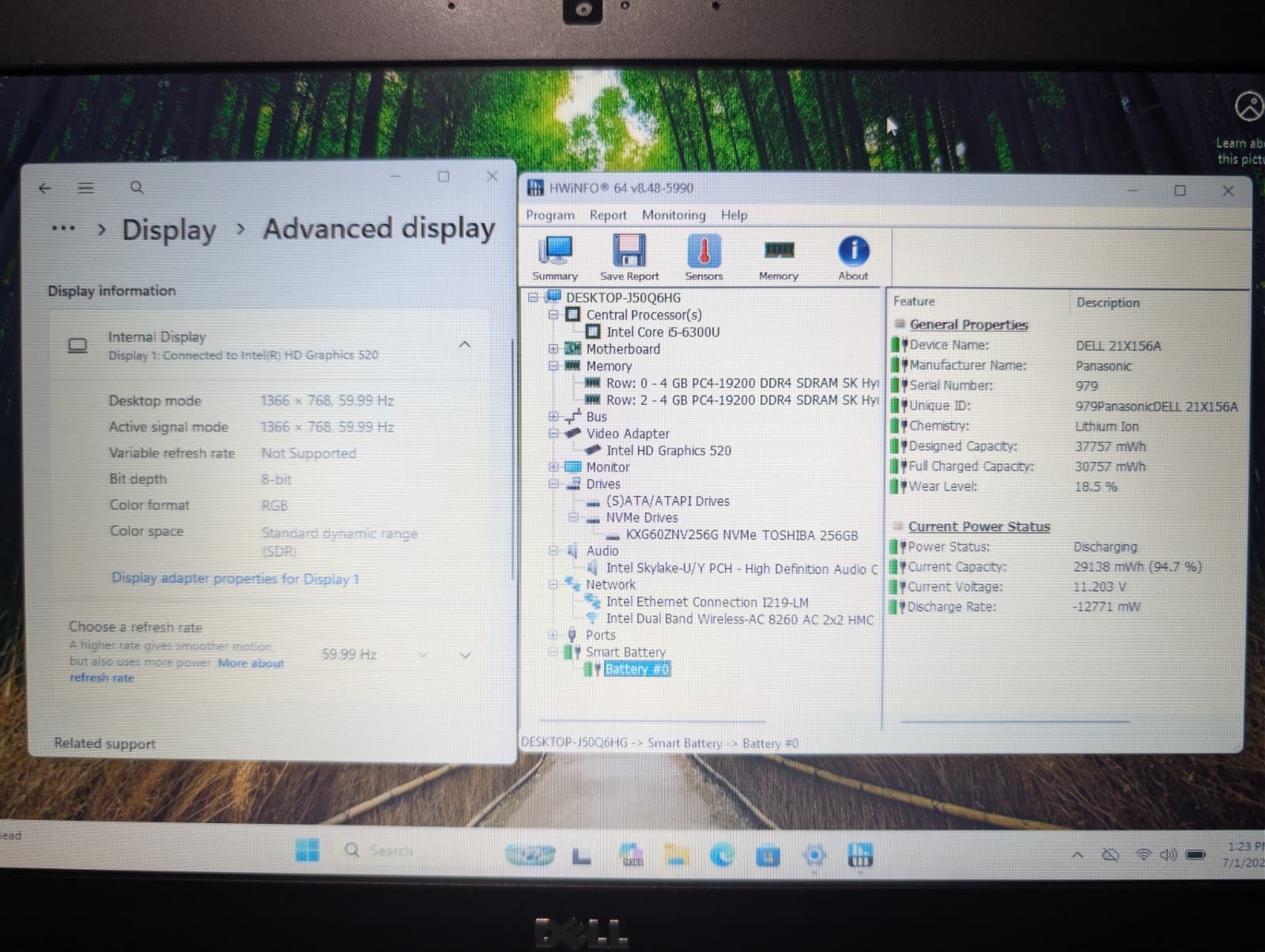Open the breadcrumb ellipsis in Settings

pyautogui.click(x=63, y=229)
